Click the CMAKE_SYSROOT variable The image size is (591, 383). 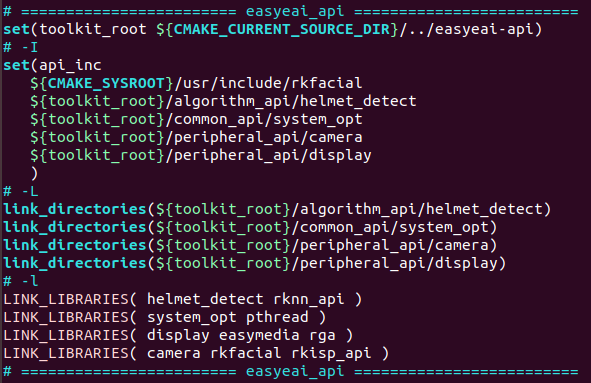[106, 83]
